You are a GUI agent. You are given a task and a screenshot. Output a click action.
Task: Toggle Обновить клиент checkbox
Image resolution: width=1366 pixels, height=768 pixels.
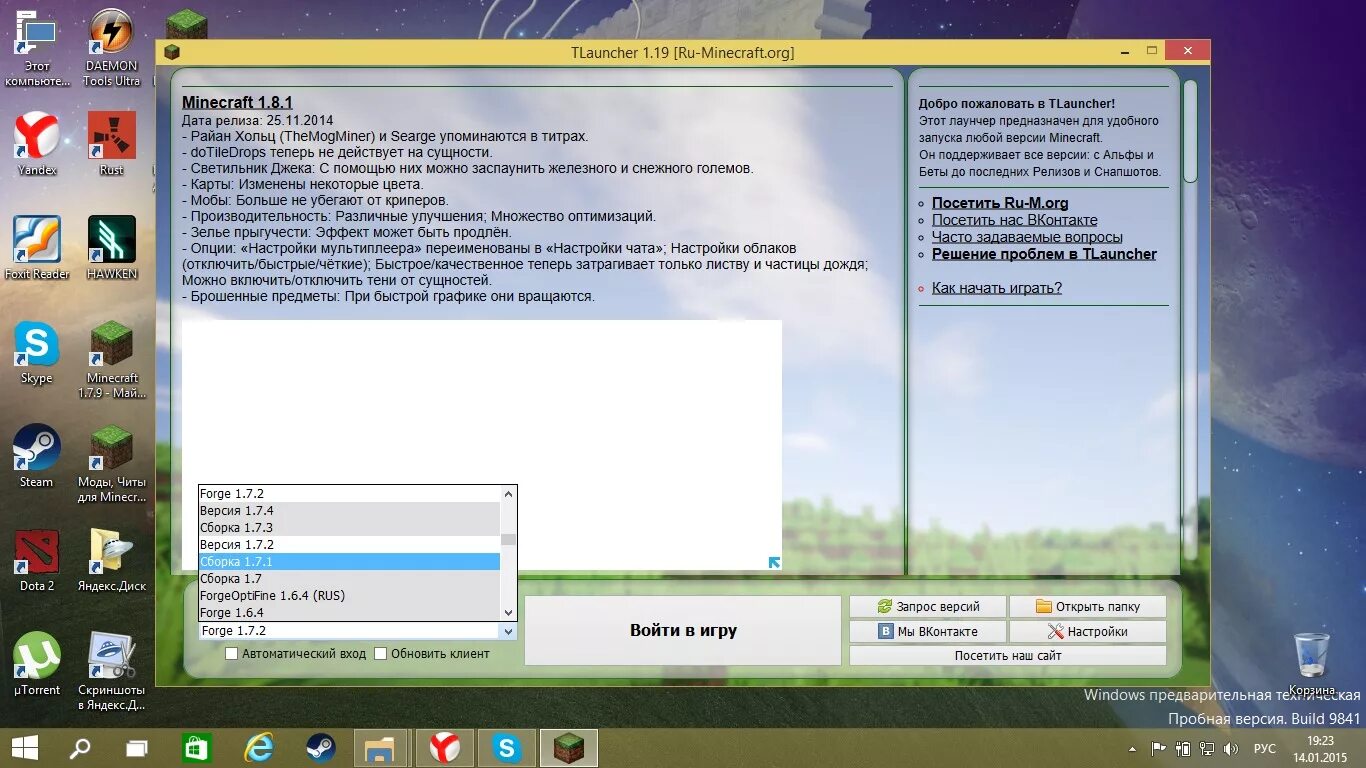(x=380, y=654)
